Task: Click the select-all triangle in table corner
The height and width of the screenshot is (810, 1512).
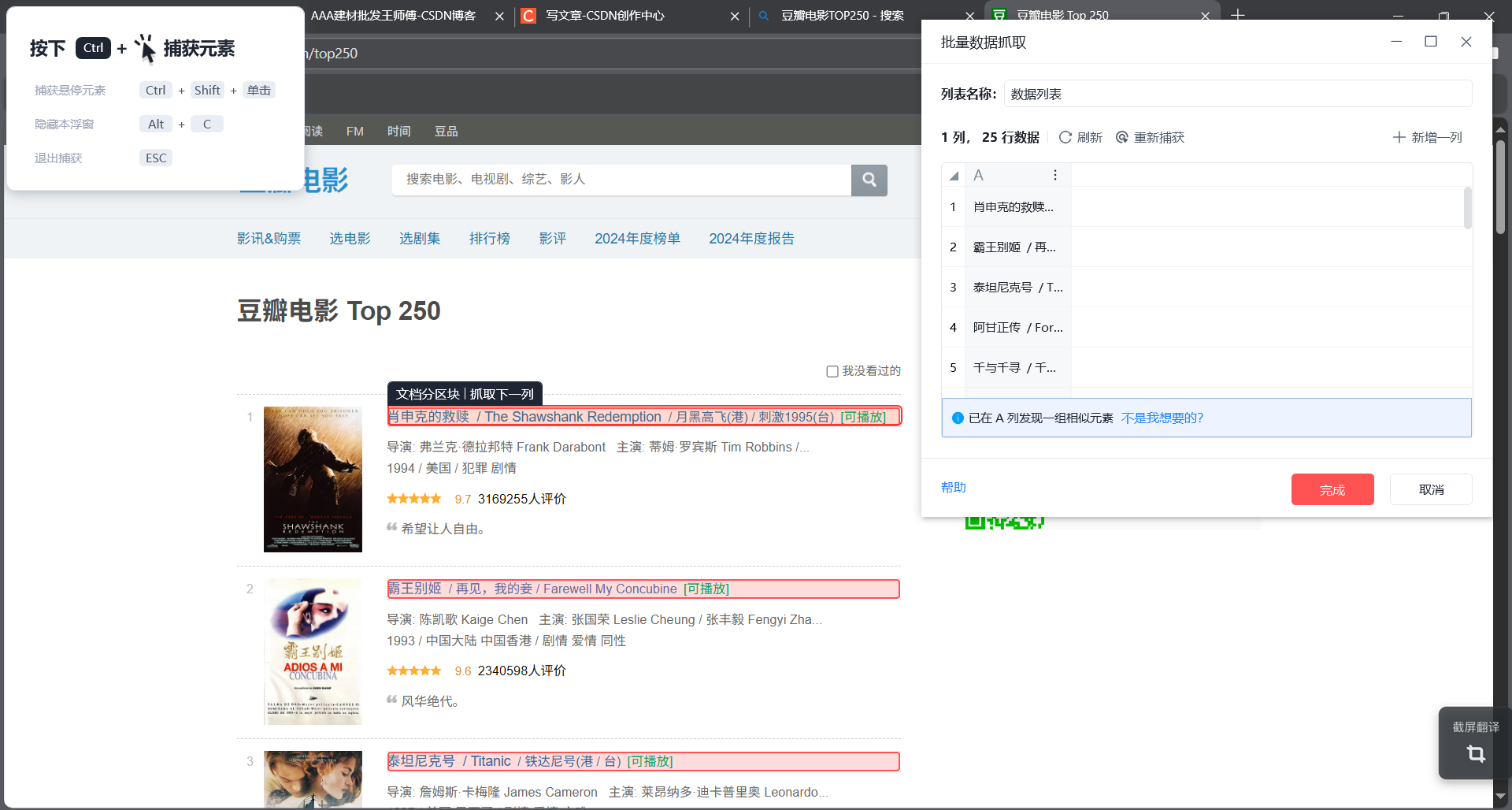Action: (954, 176)
